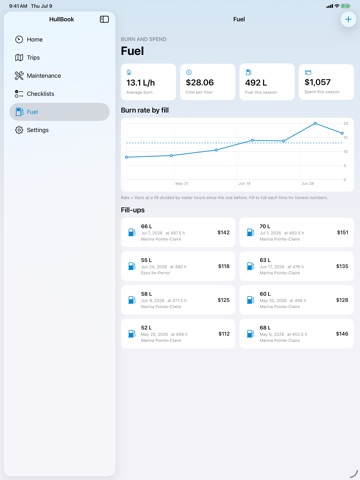Click the pump icon on the 70 L fill-up
The image size is (360, 480).
point(250,232)
